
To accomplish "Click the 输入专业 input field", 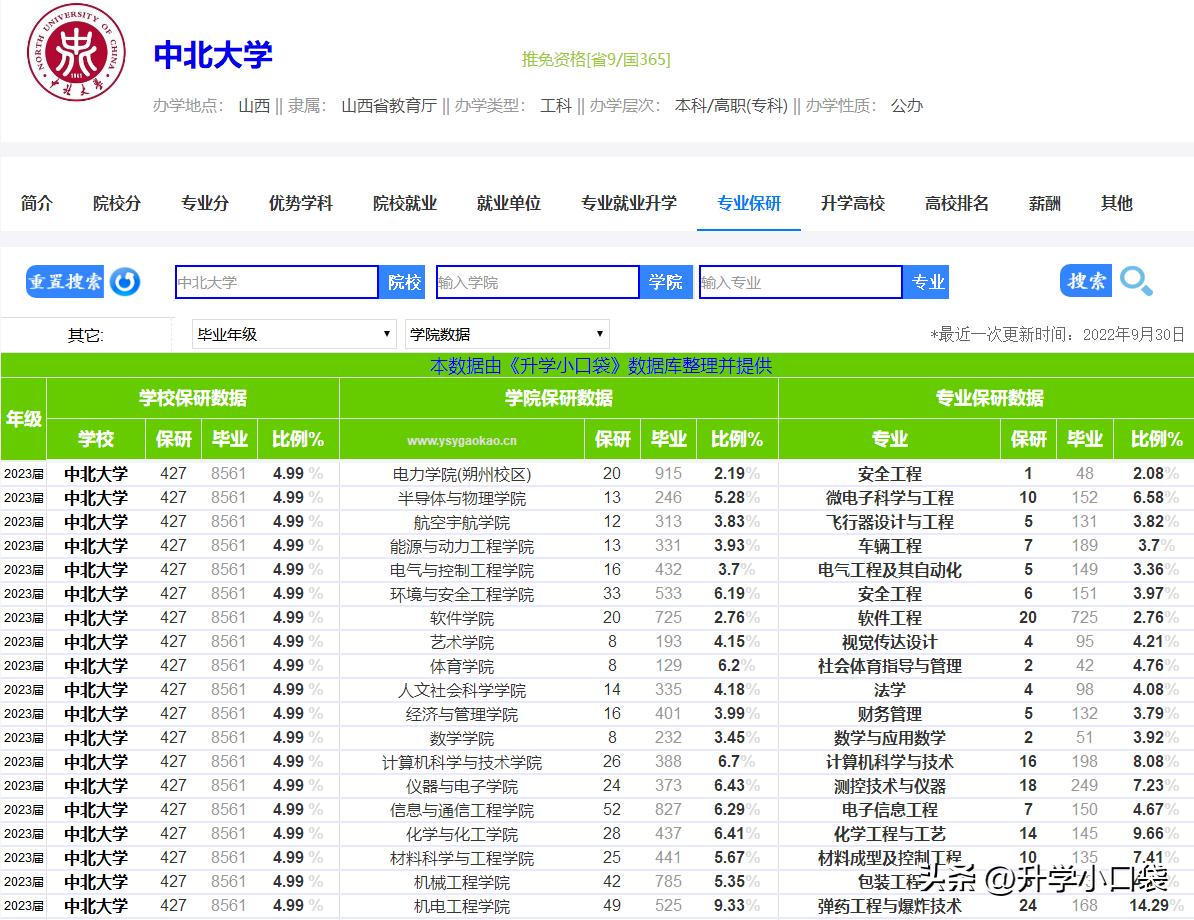I will coord(800,282).
